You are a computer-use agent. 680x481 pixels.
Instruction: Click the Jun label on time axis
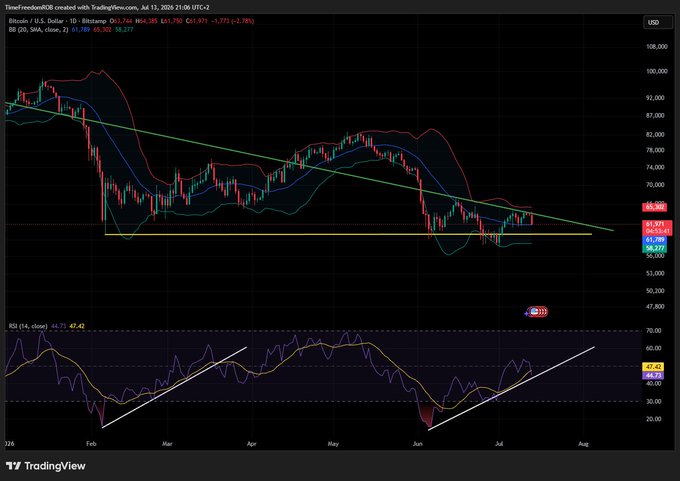[x=417, y=444]
